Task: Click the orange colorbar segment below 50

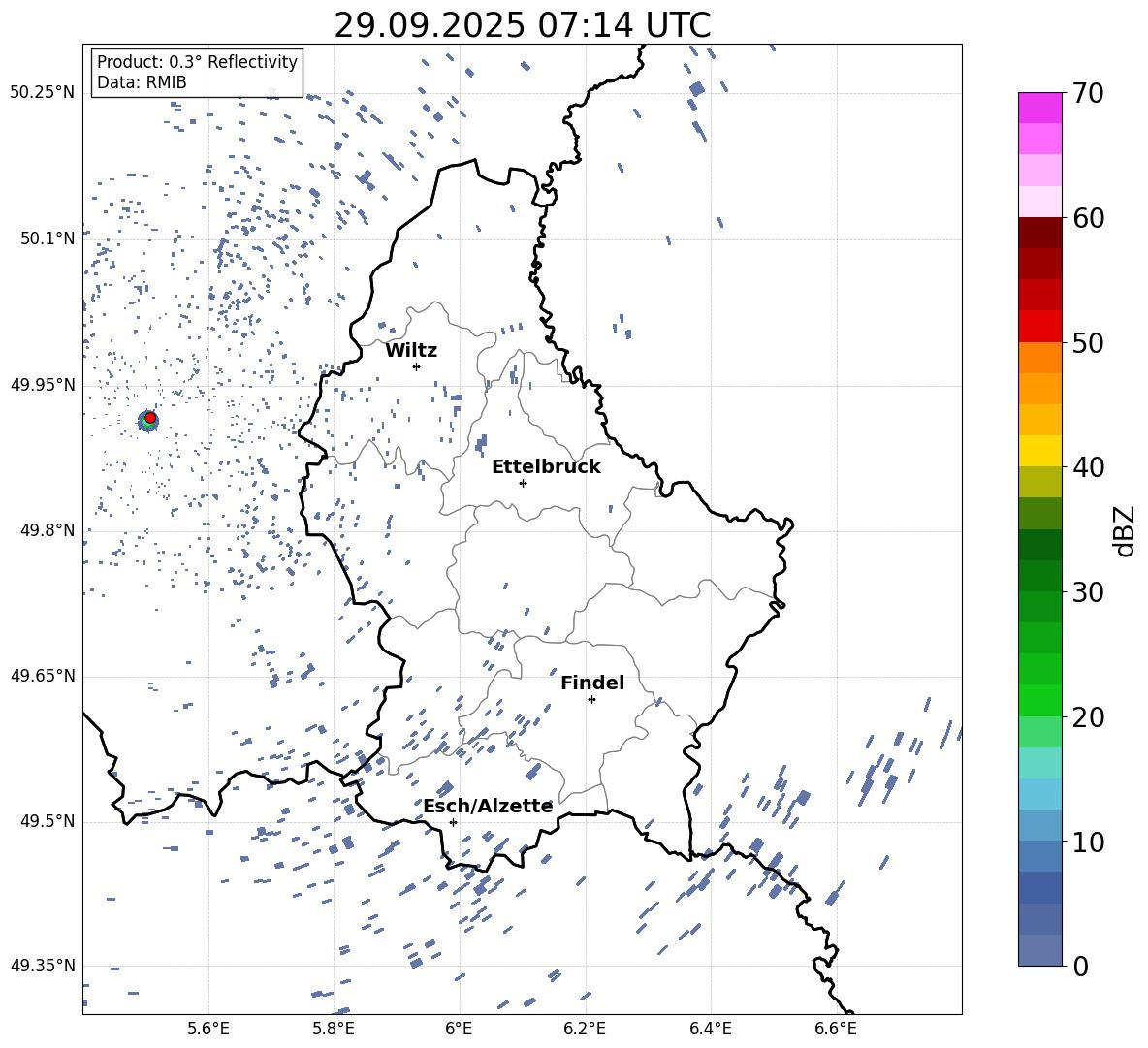Action: [x=1040, y=357]
